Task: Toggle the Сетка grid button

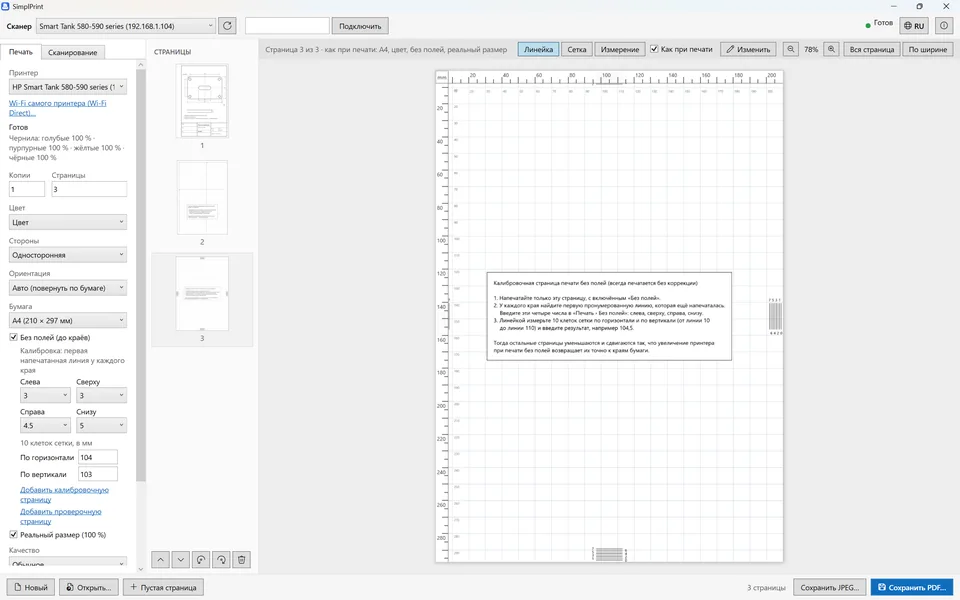Action: tap(577, 50)
